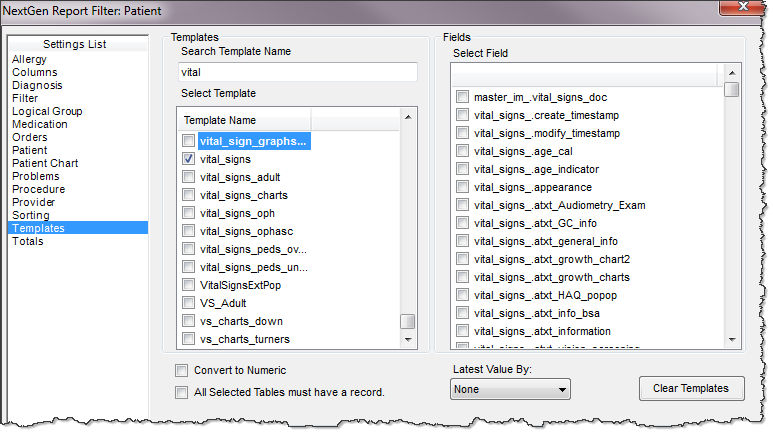Screen dimensions: 773x433
Task: Select Medication in the Settings List
Action: click(39, 124)
